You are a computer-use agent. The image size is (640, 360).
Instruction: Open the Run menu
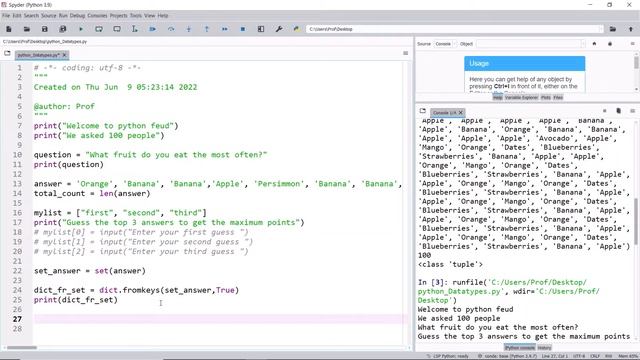[63, 16]
